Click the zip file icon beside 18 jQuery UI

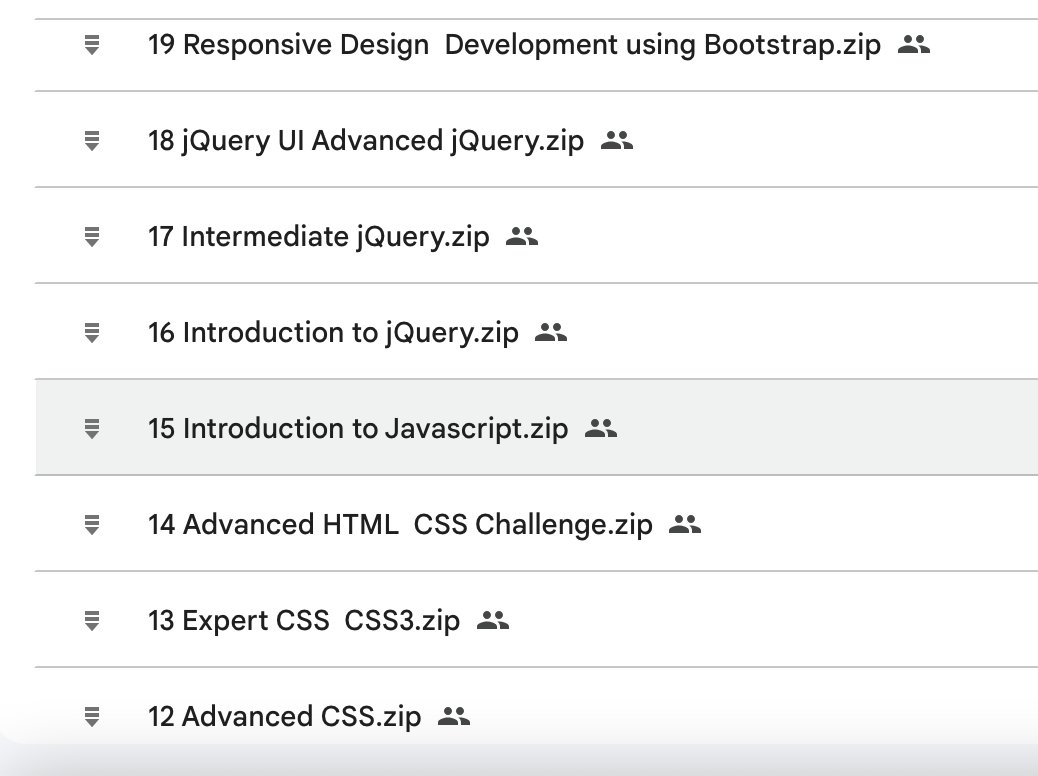(92, 140)
